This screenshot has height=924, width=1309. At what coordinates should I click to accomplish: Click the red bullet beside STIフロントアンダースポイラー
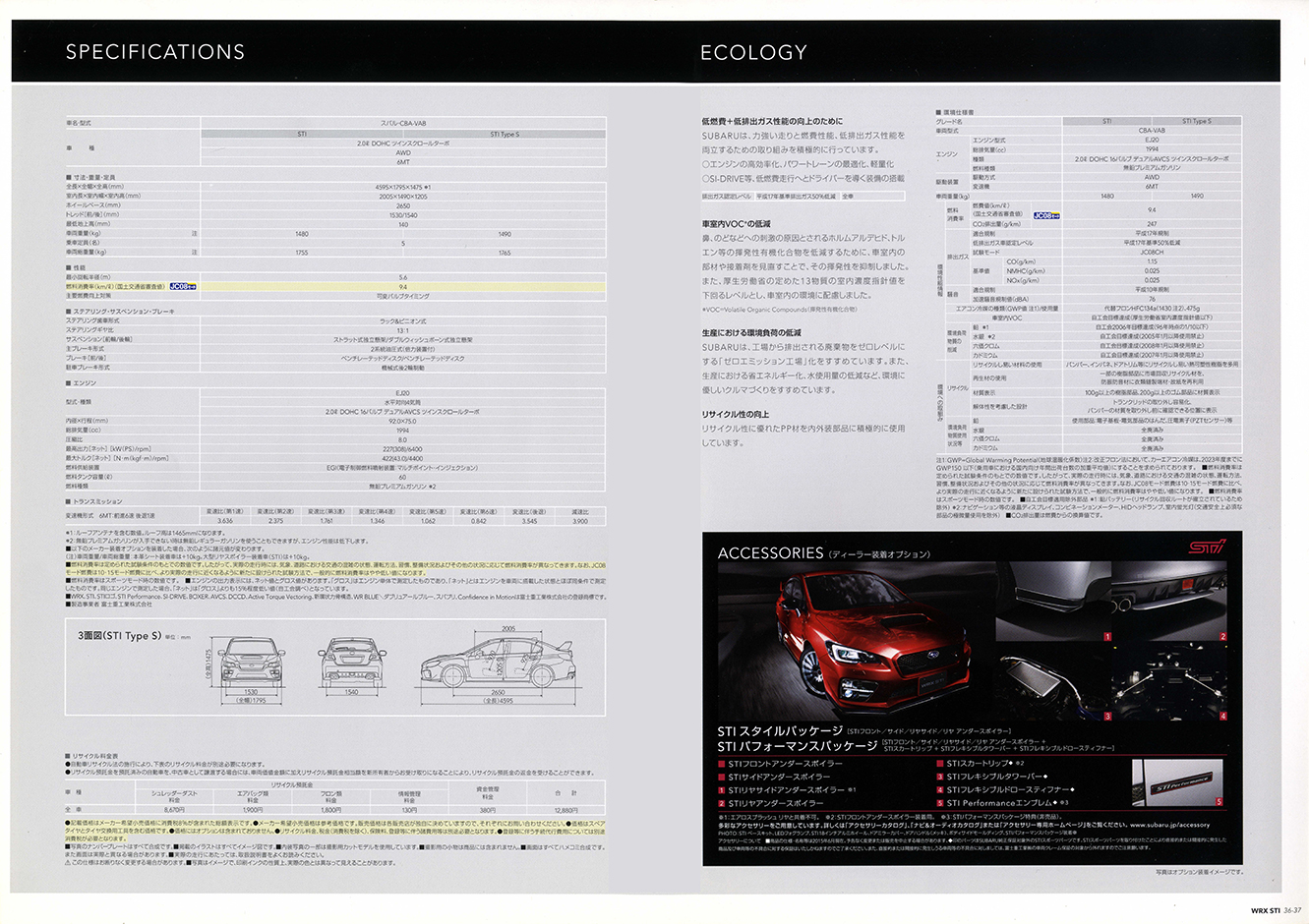tap(722, 764)
